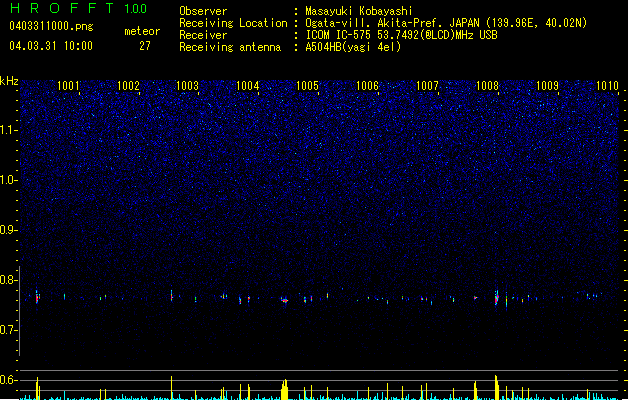
Task: Click the 1009 time axis marker
Action: pos(547,86)
